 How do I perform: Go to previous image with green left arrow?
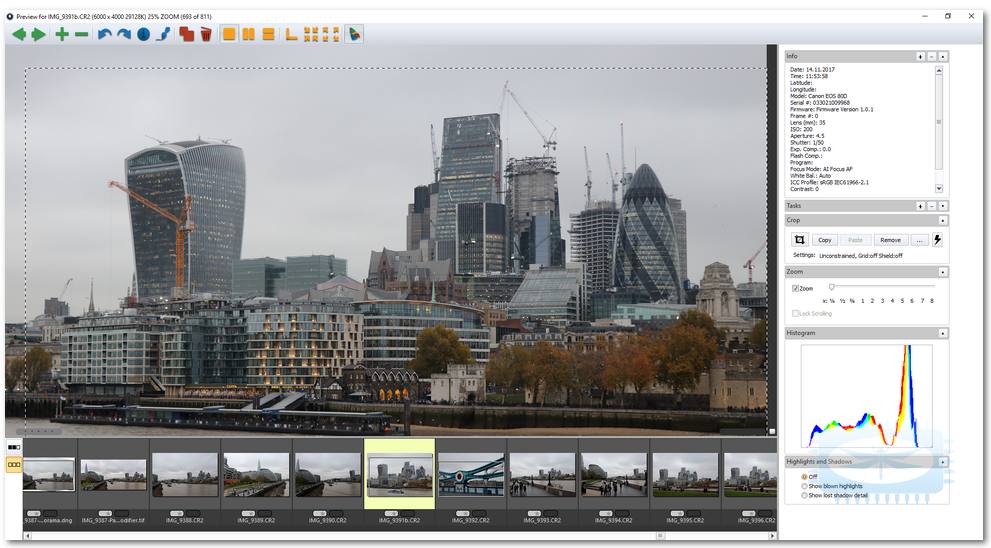[19, 34]
